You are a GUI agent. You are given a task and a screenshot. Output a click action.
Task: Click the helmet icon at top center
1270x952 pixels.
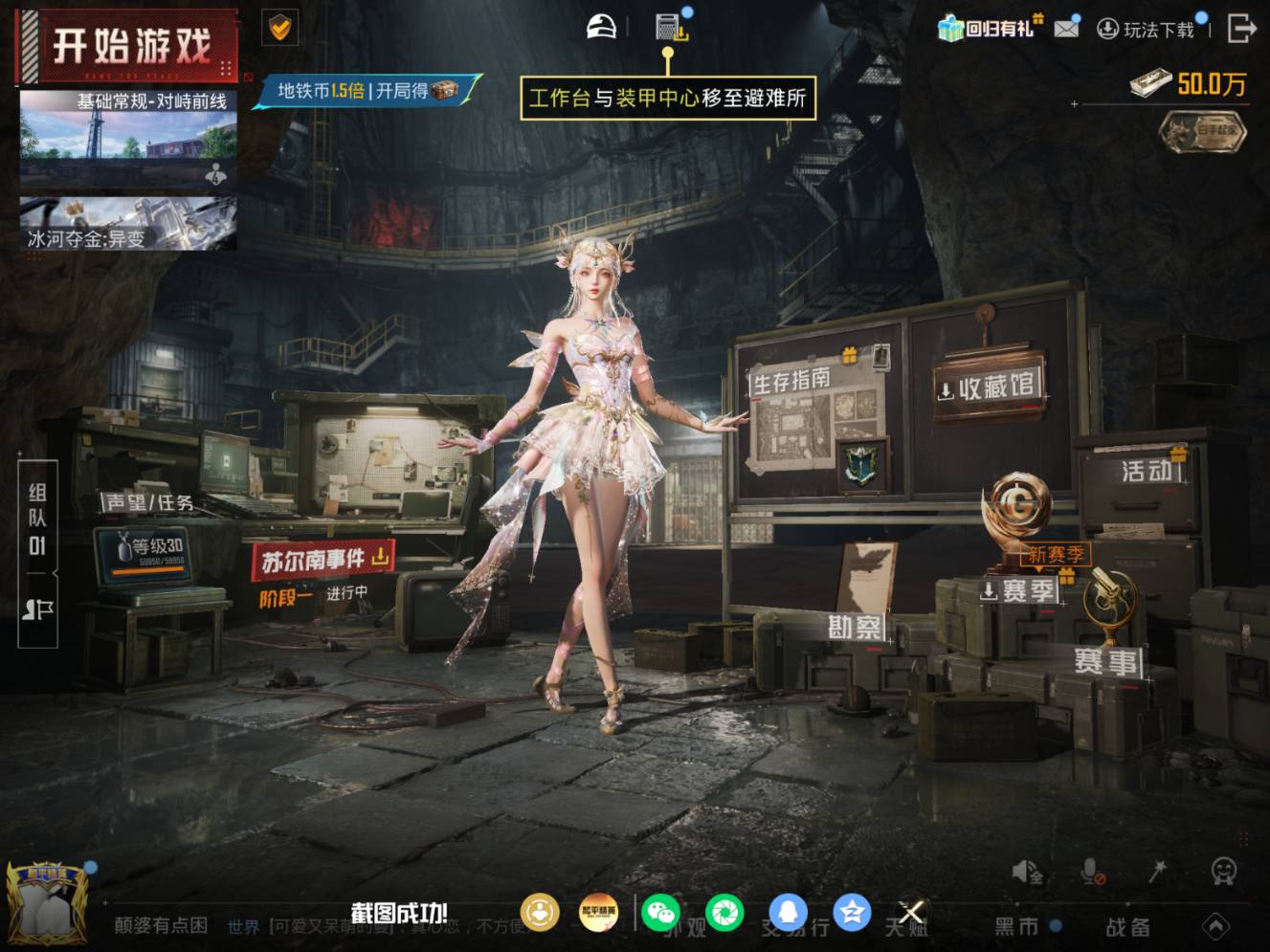(601, 27)
